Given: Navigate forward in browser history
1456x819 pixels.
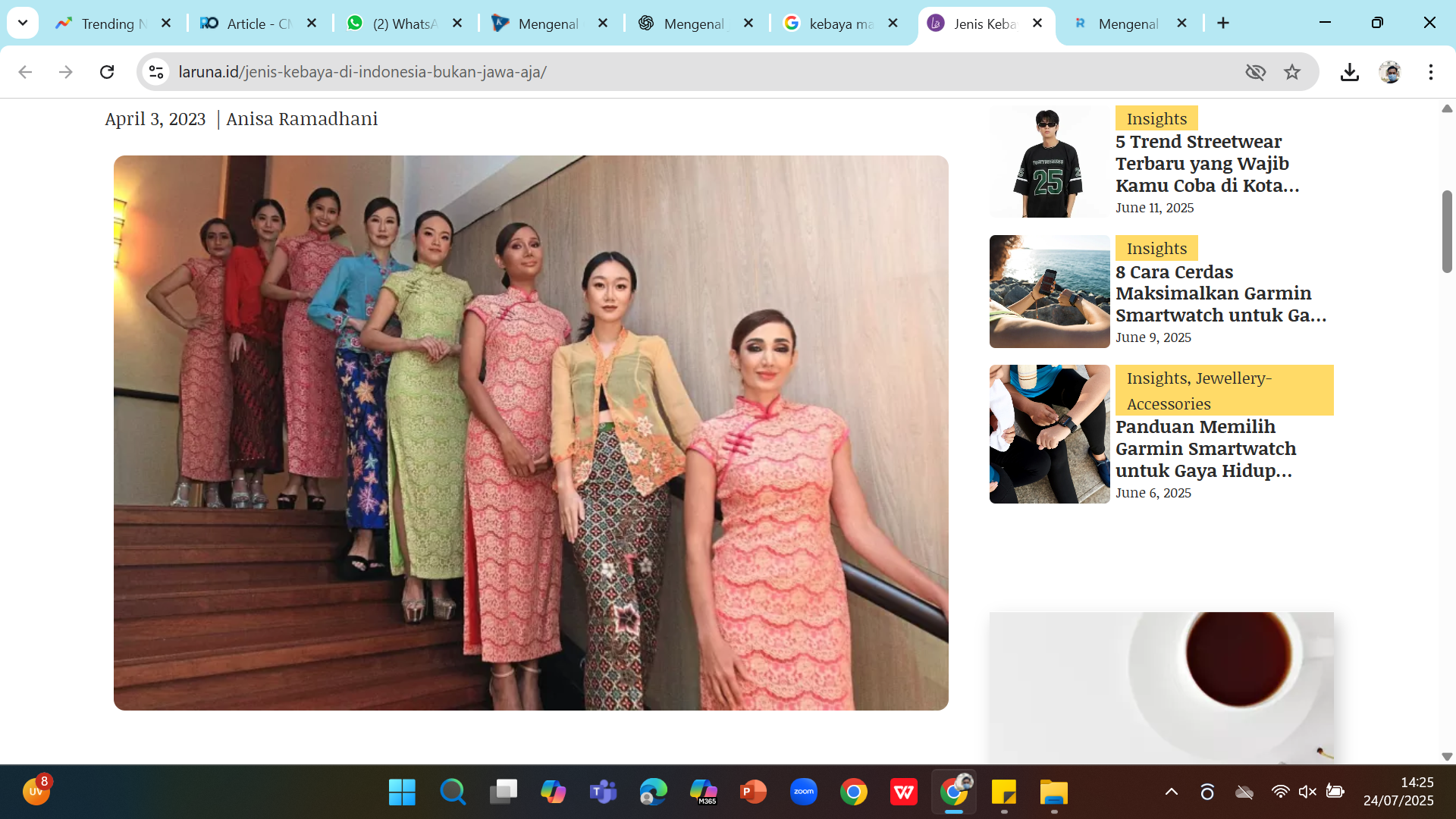Looking at the screenshot, I should pyautogui.click(x=66, y=72).
